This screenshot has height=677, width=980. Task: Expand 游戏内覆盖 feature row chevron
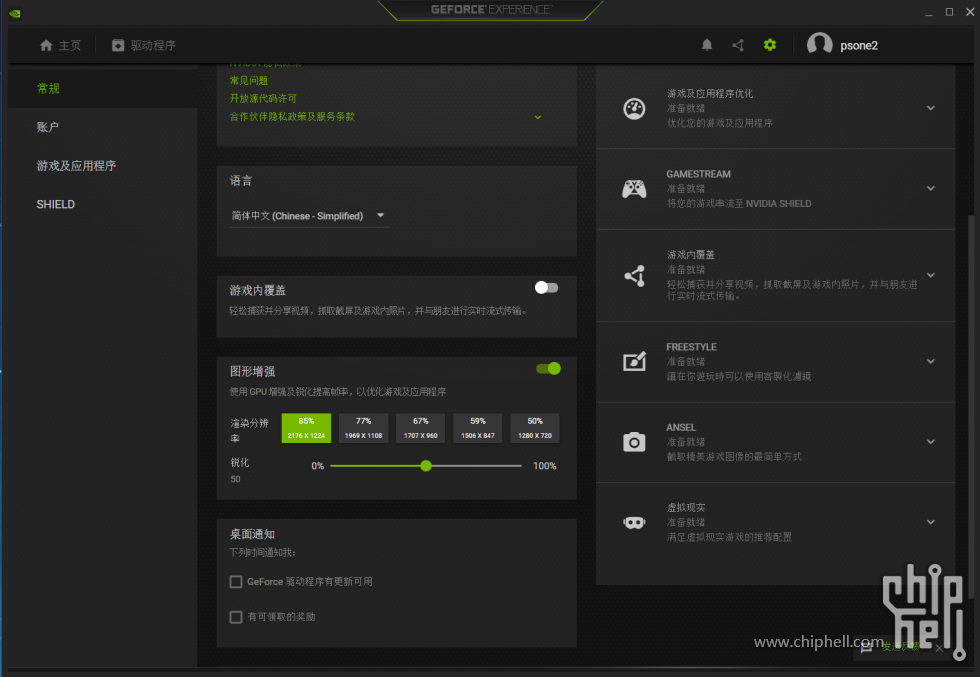pos(931,275)
